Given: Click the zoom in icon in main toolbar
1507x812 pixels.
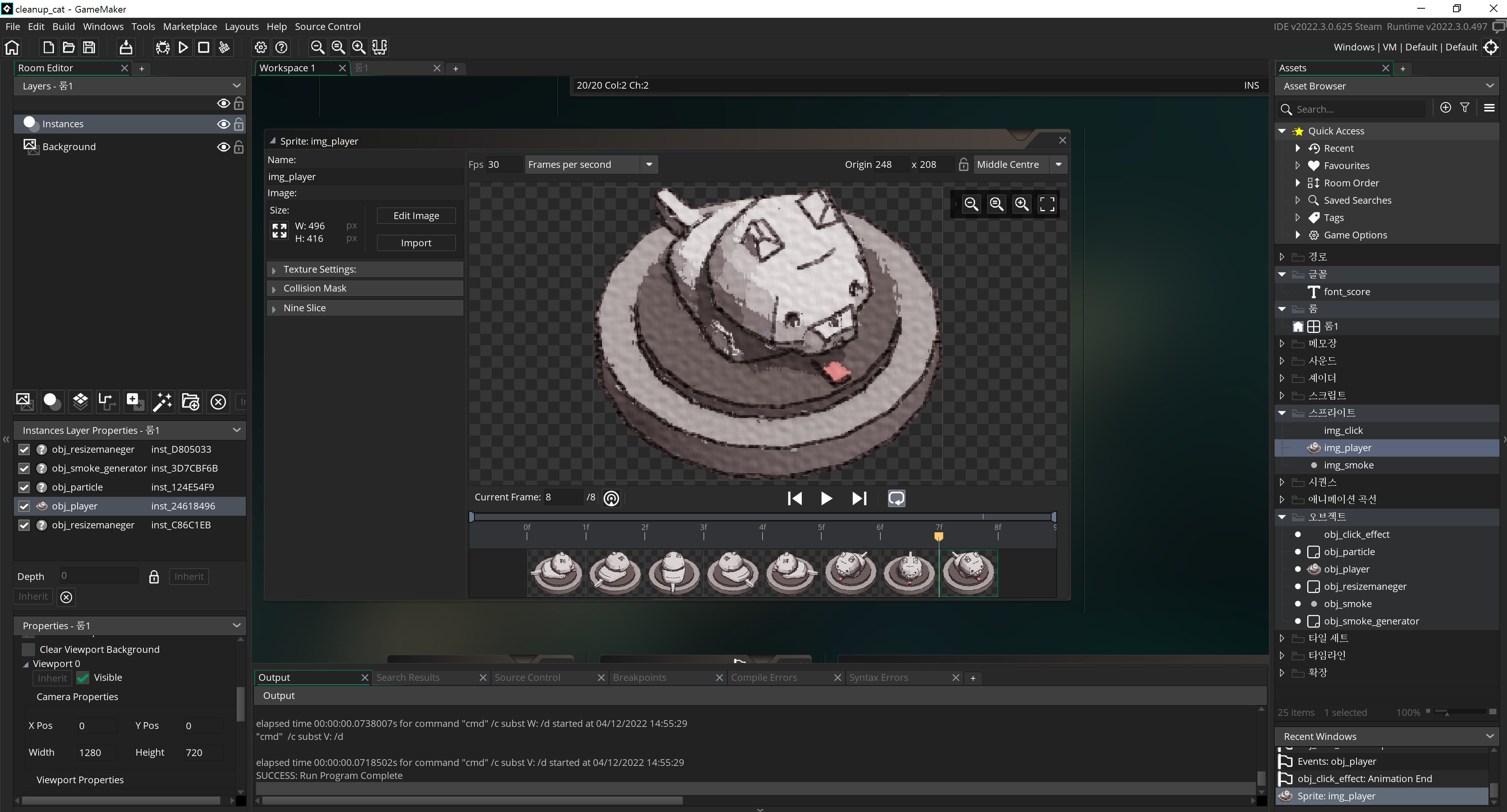Looking at the screenshot, I should 359,47.
